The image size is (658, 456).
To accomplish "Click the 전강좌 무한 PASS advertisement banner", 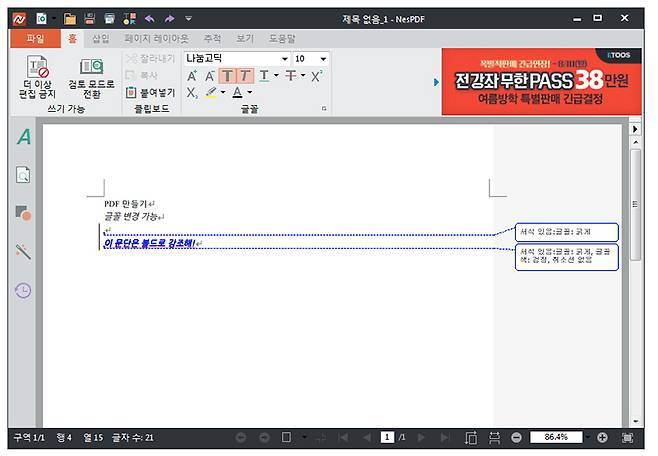I will click(542, 81).
